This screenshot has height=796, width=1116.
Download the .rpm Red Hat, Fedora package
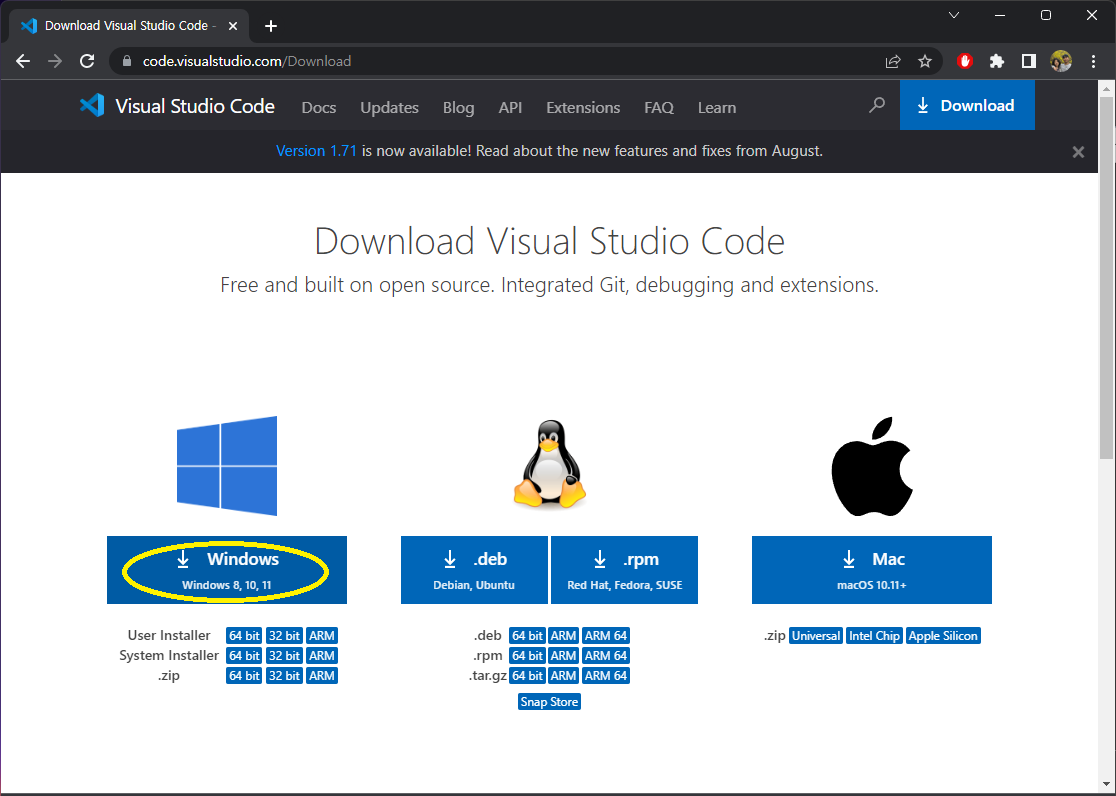click(624, 570)
